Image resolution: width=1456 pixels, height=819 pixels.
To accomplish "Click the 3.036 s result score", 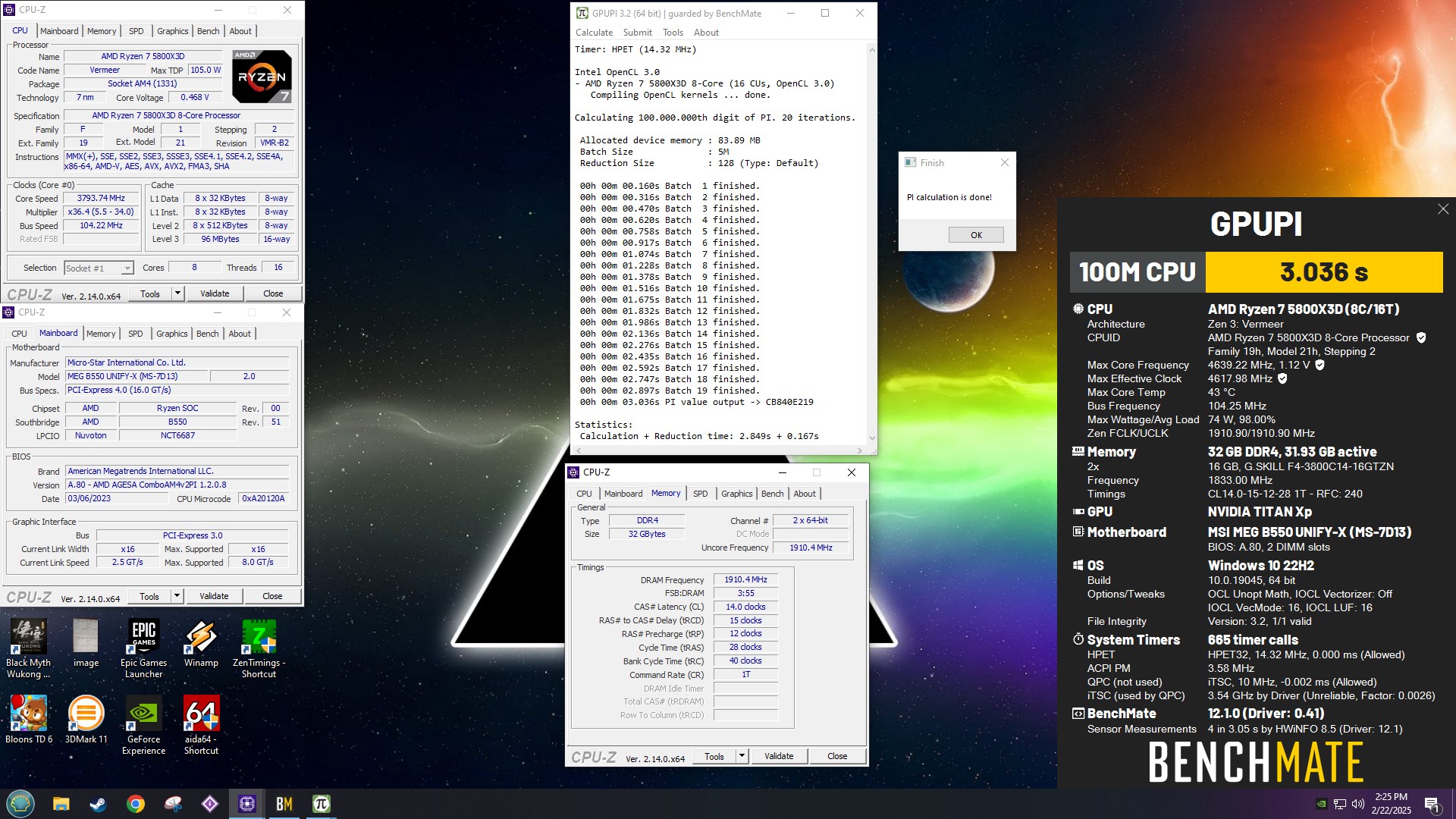I will pos(1324,272).
